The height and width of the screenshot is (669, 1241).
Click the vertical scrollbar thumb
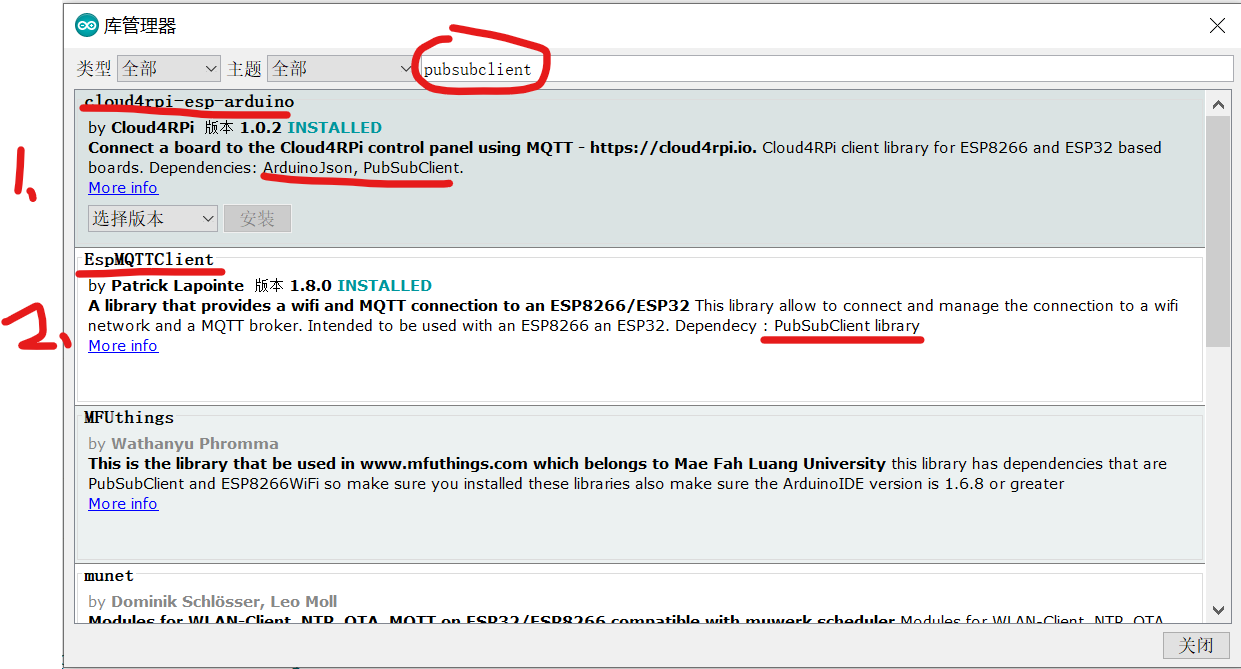[x=1217, y=231]
